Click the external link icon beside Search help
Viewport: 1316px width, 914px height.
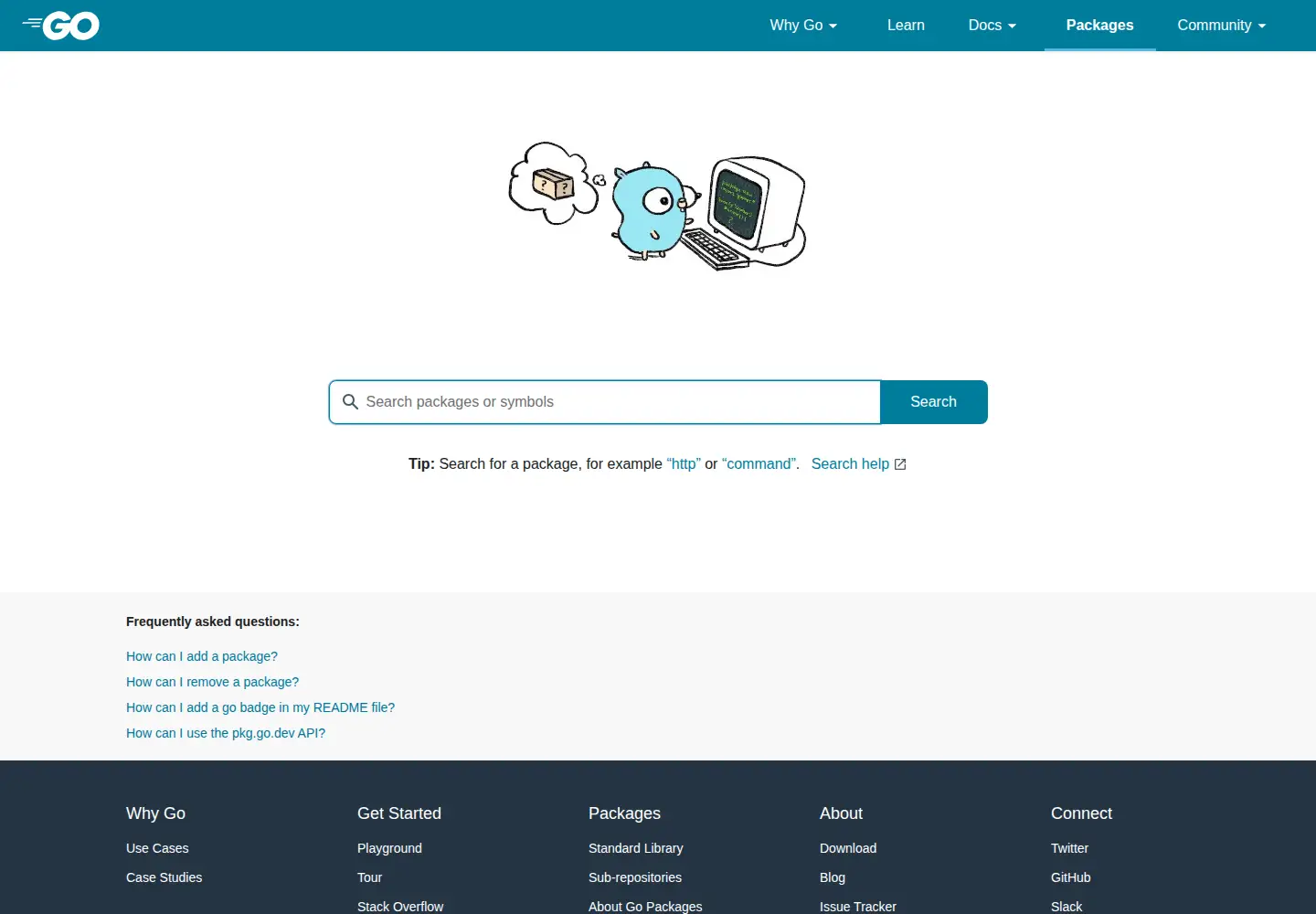(x=900, y=464)
